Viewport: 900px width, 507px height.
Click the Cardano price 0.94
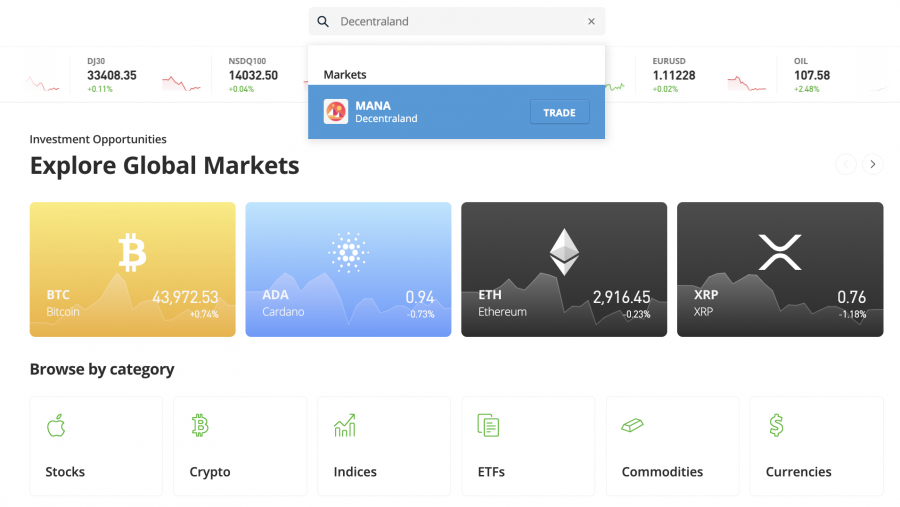click(420, 297)
